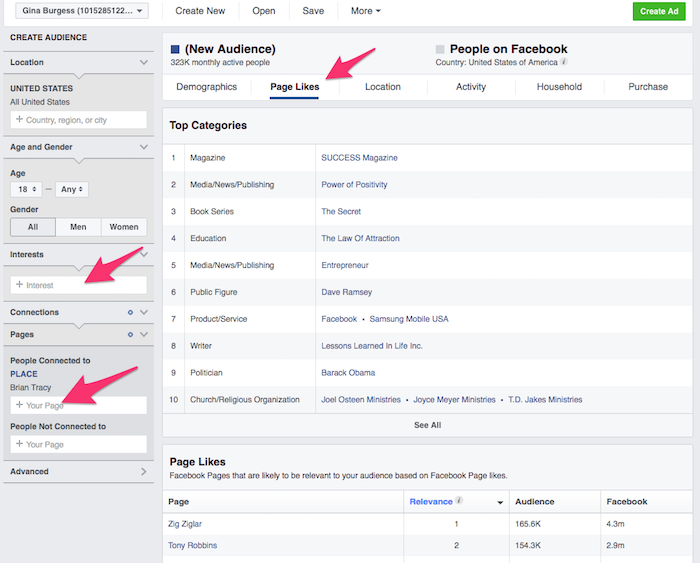Open the Gina Burgess account dropdown

(82, 11)
